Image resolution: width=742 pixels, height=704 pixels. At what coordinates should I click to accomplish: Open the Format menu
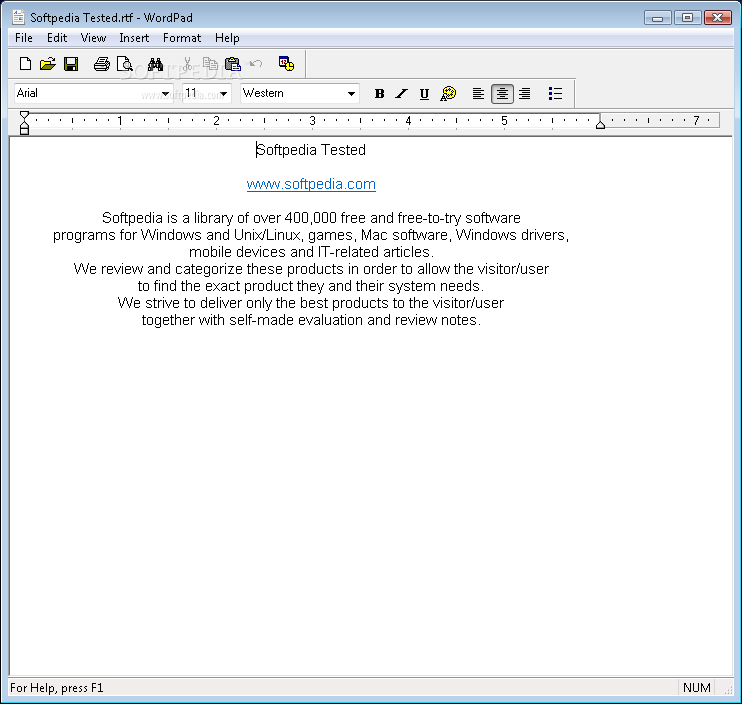pos(182,38)
